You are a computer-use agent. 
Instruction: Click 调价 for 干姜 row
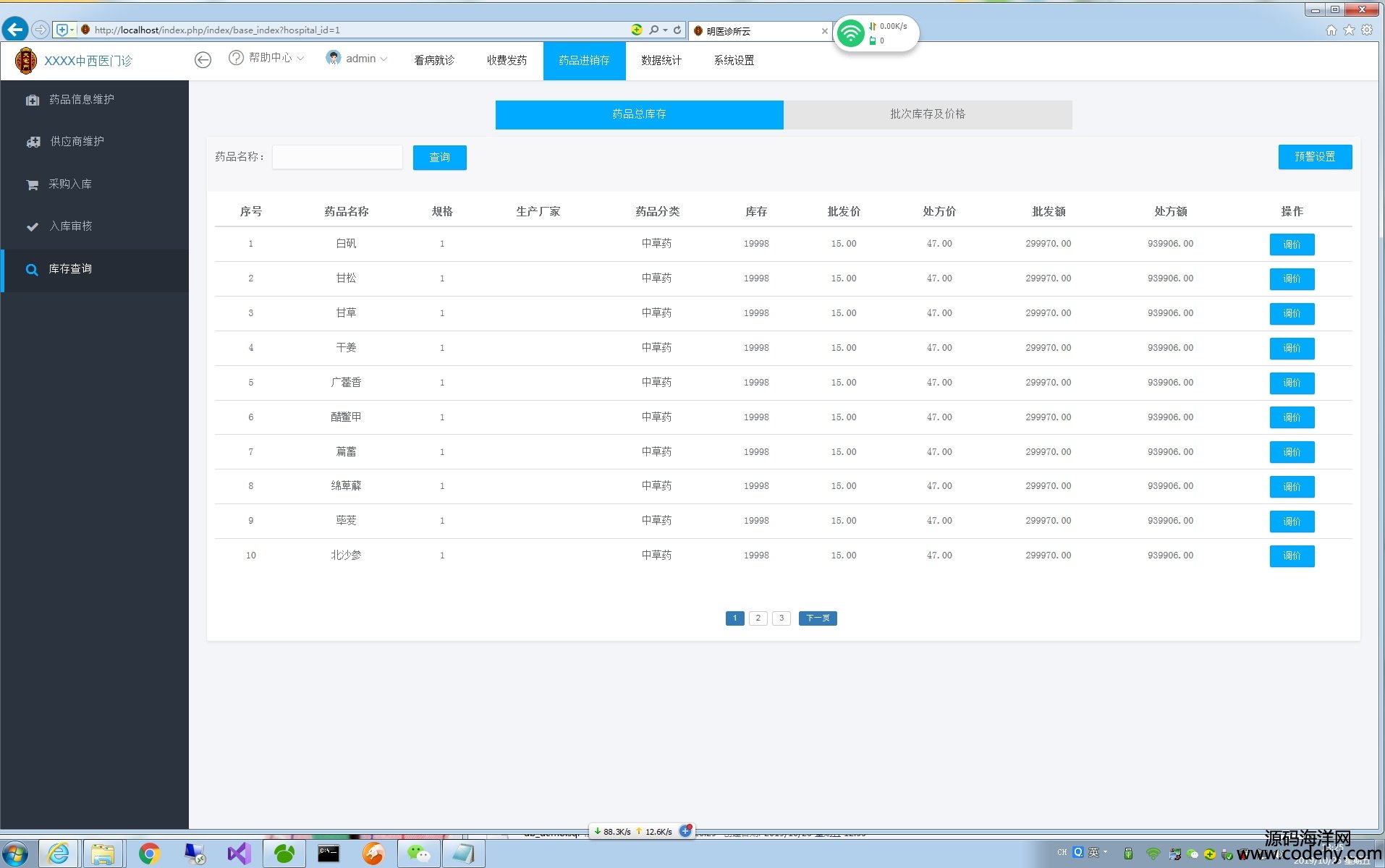pyautogui.click(x=1292, y=349)
